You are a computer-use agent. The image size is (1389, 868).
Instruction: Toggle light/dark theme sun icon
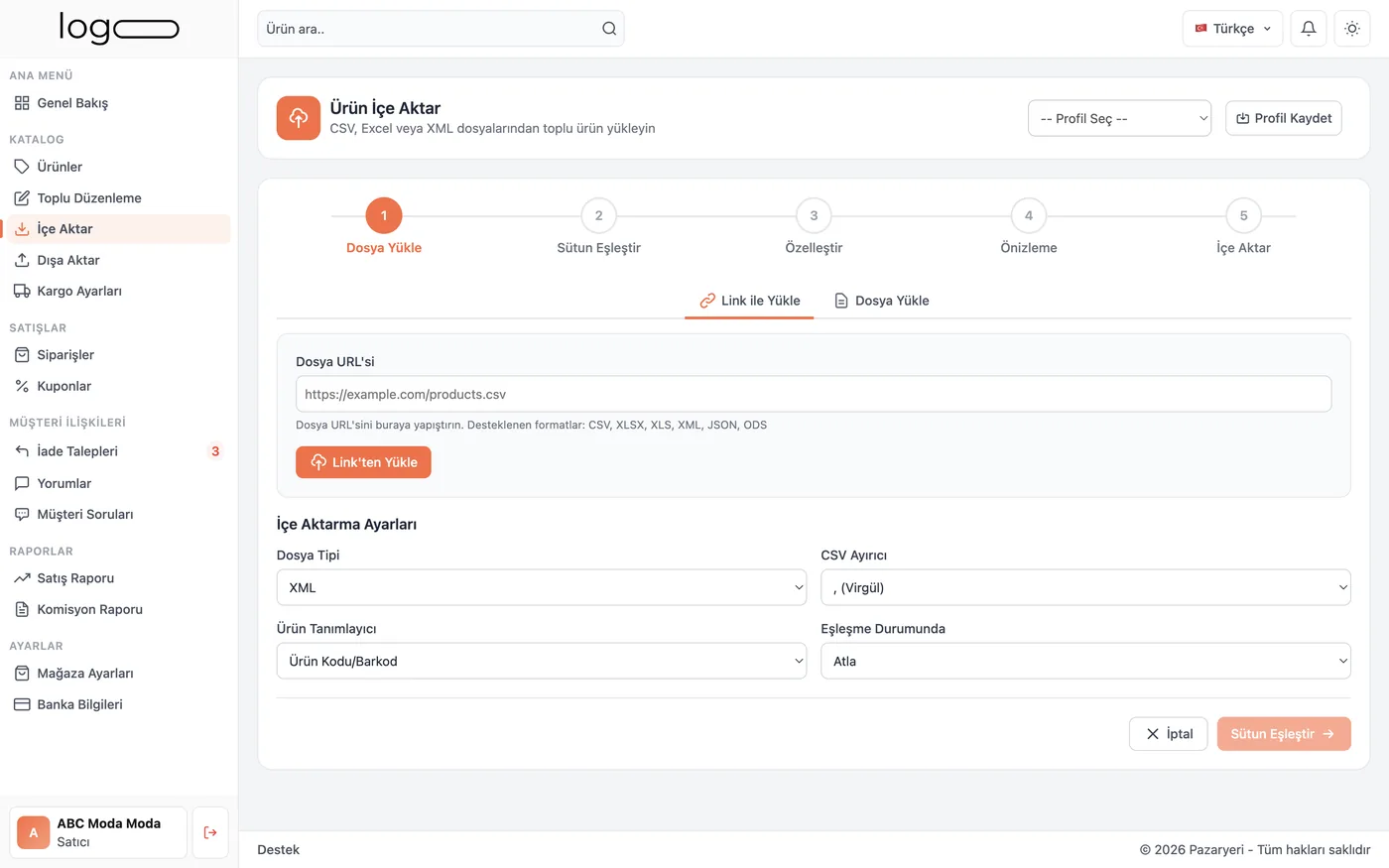tap(1352, 29)
